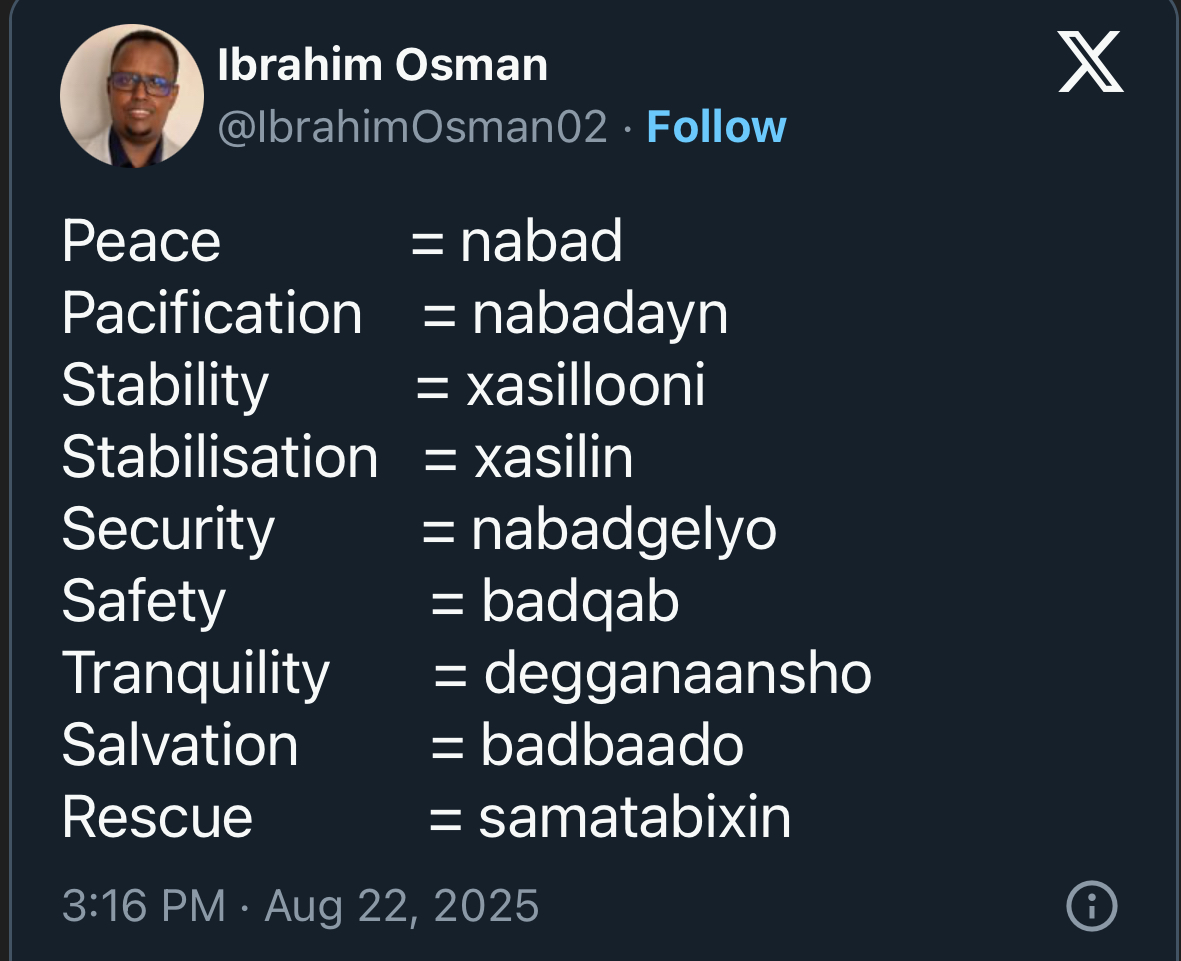The height and width of the screenshot is (961, 1181).
Task: Click the word badqab
Action: click(x=580, y=602)
